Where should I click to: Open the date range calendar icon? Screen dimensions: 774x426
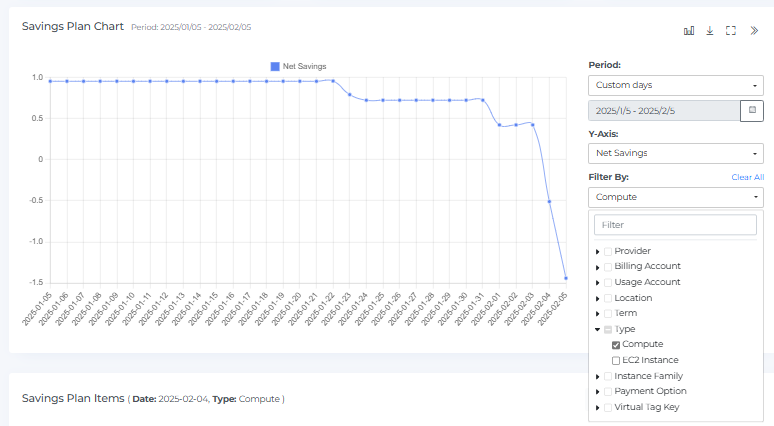[752, 110]
